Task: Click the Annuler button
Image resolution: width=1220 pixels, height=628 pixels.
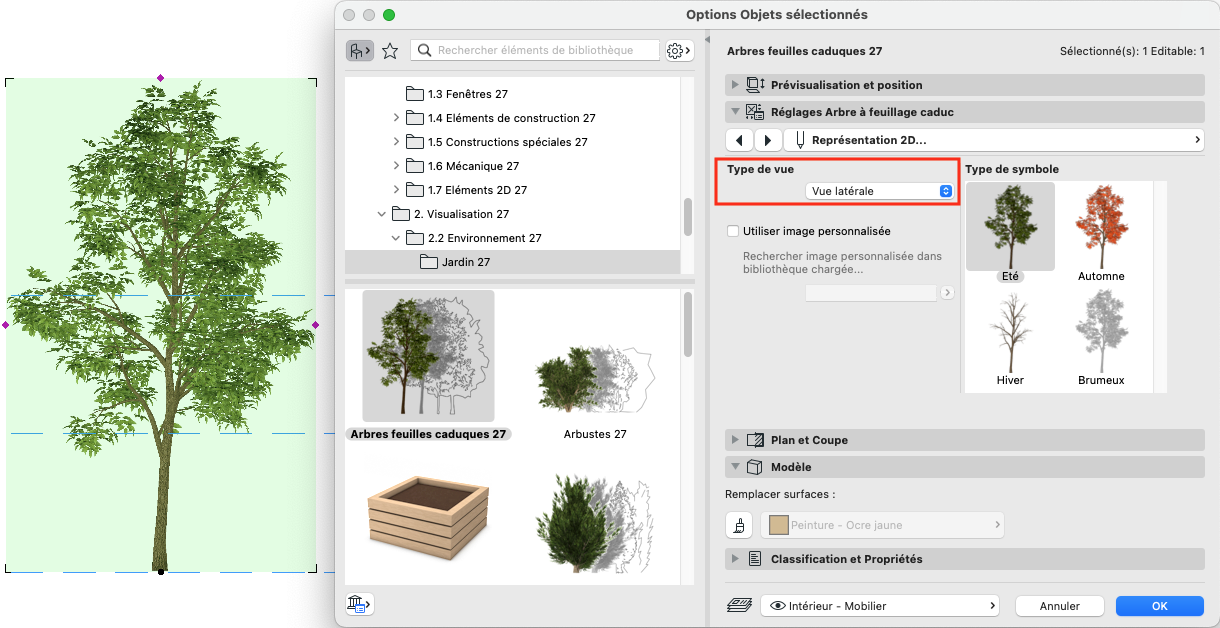Action: (x=1060, y=605)
